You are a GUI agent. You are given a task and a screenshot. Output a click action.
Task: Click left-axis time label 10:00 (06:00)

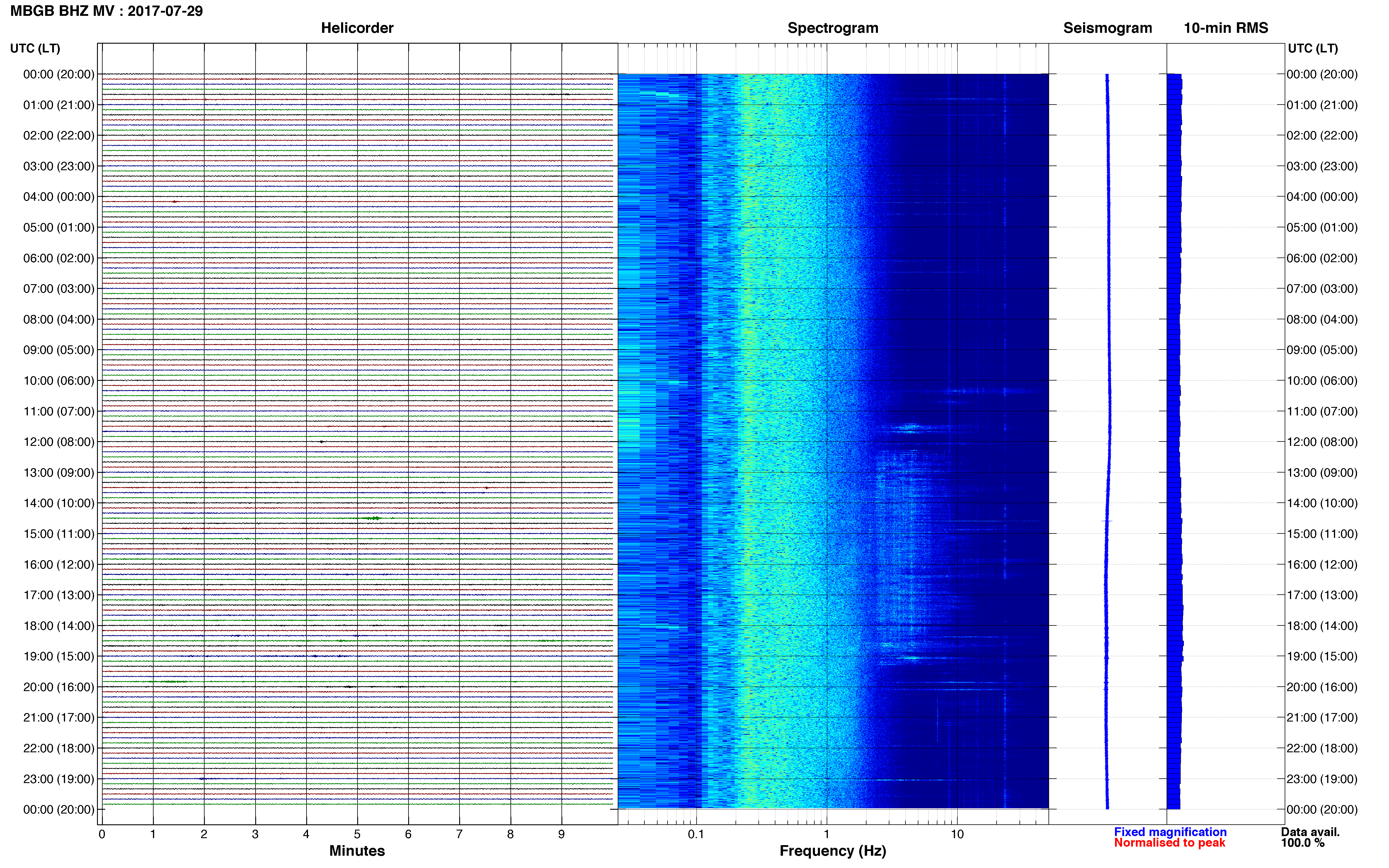(59, 381)
